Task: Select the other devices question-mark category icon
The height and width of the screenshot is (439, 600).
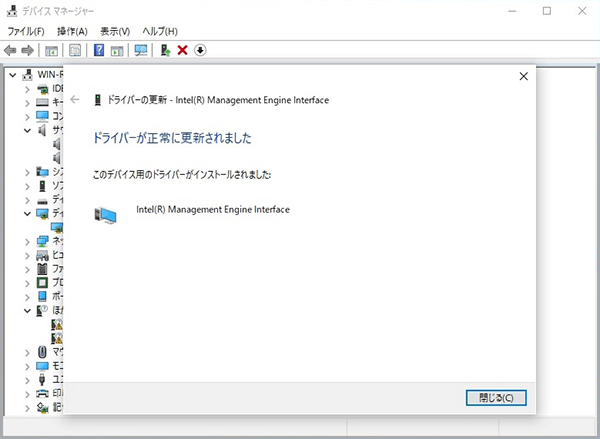Action: click(42, 310)
